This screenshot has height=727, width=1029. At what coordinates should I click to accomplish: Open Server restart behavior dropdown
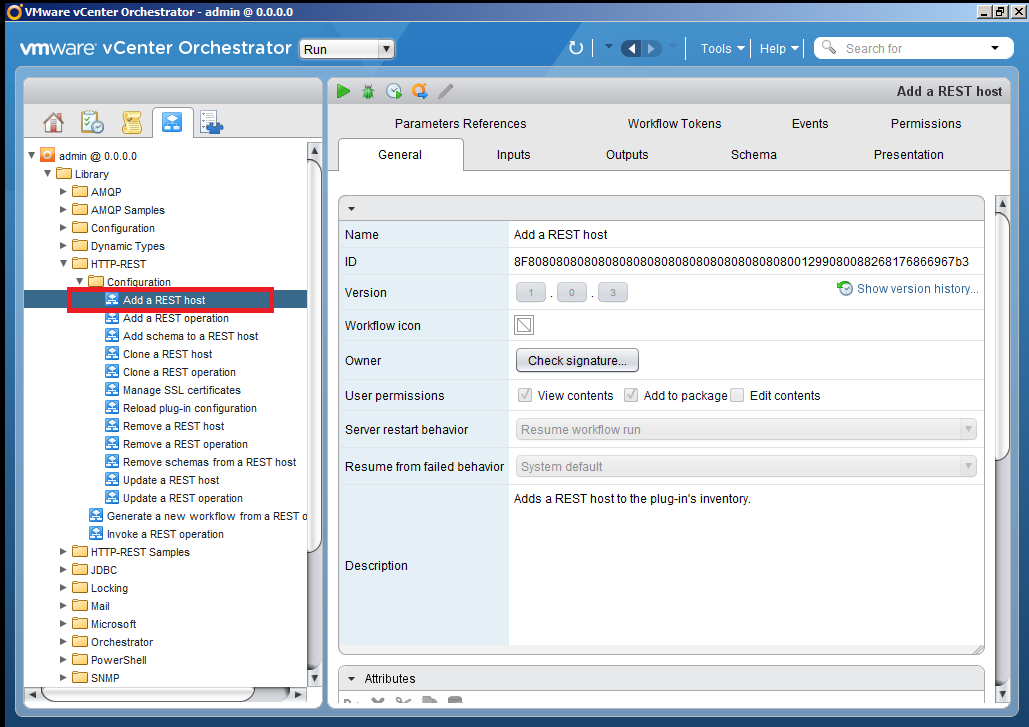pos(746,429)
